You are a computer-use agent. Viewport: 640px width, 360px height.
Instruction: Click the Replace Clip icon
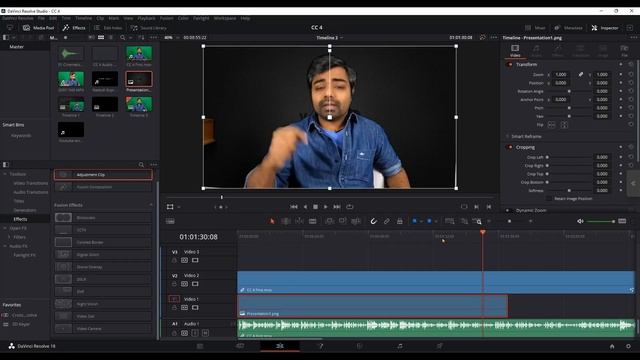pyautogui.click(x=356, y=221)
